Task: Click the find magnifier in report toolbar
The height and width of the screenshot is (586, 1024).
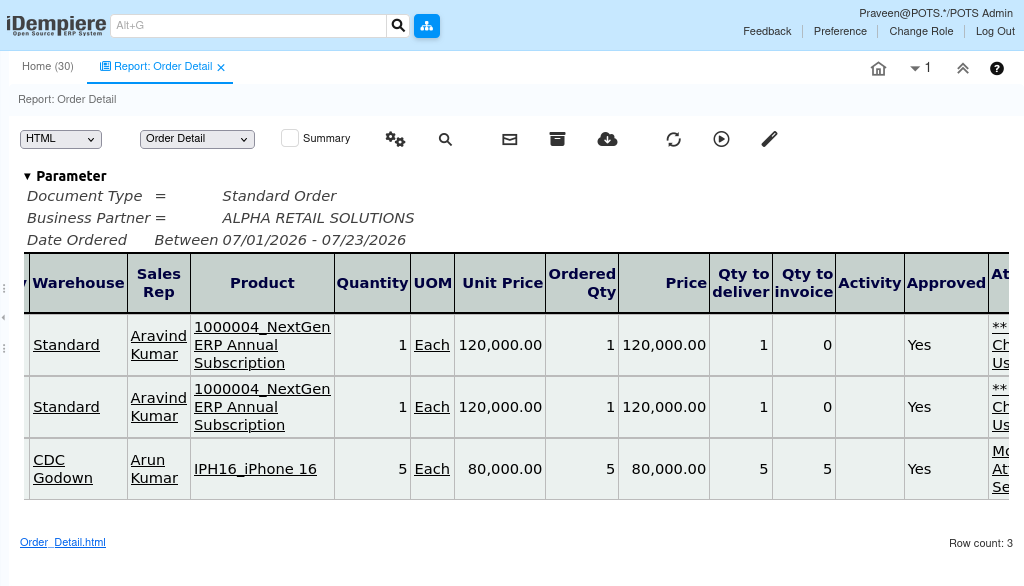Action: 445,139
